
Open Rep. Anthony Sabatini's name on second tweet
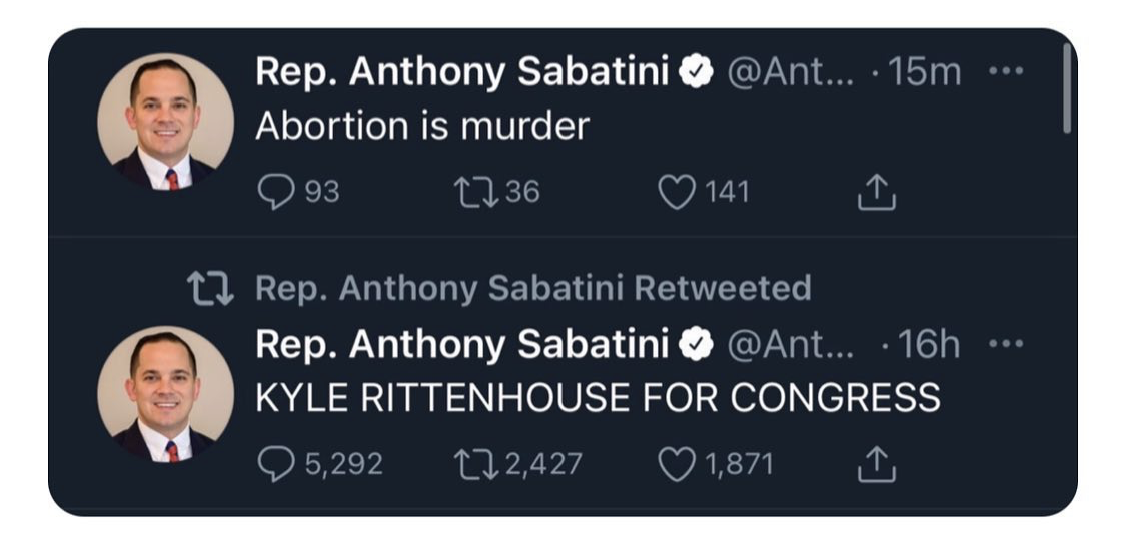(462, 345)
